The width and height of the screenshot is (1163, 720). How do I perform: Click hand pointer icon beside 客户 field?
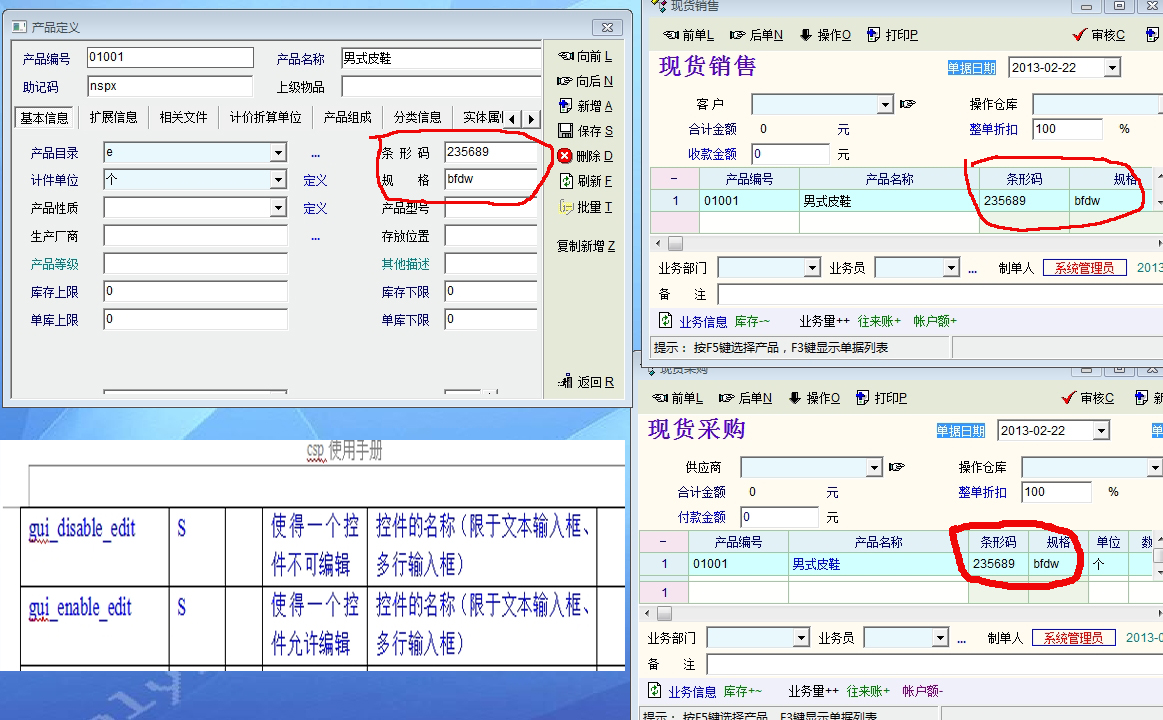(x=908, y=104)
